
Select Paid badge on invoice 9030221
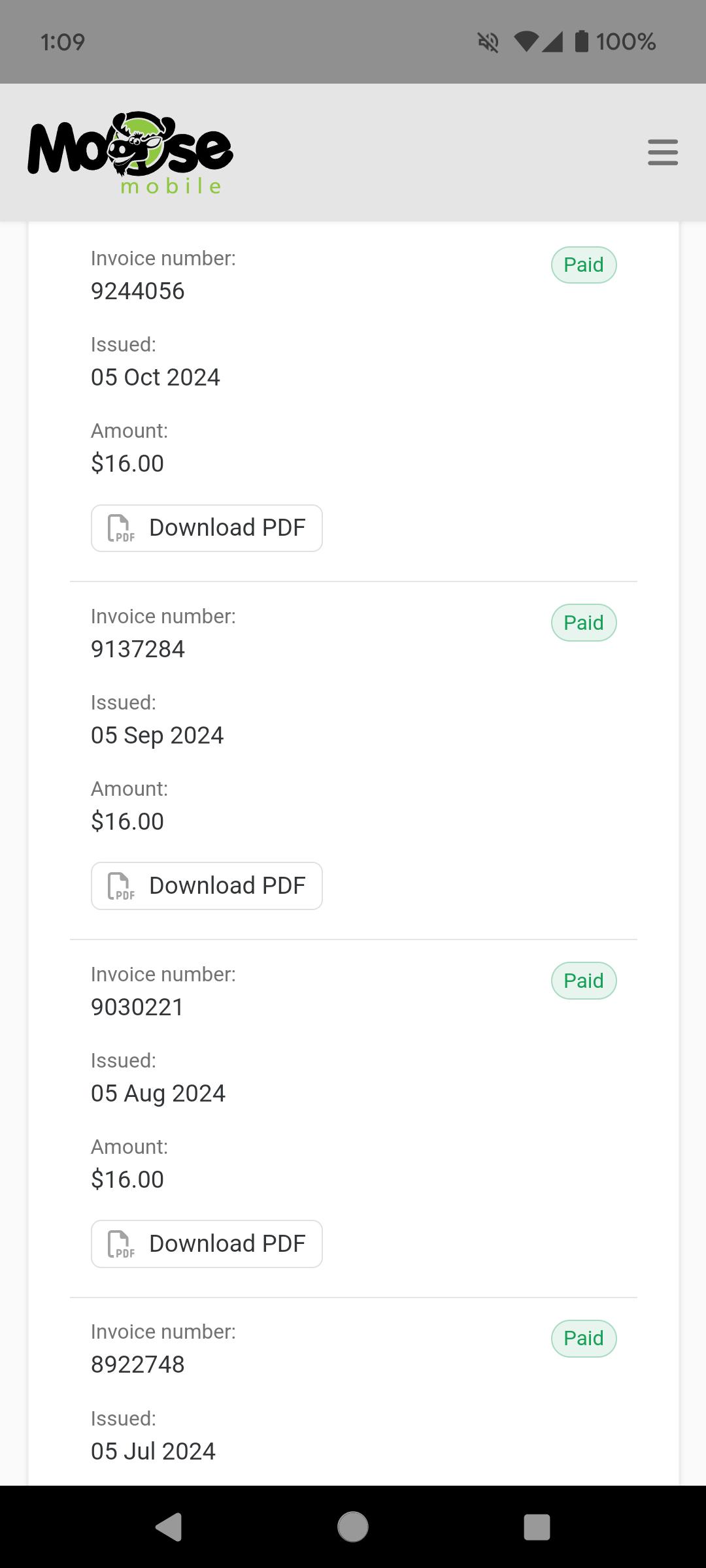tap(584, 981)
